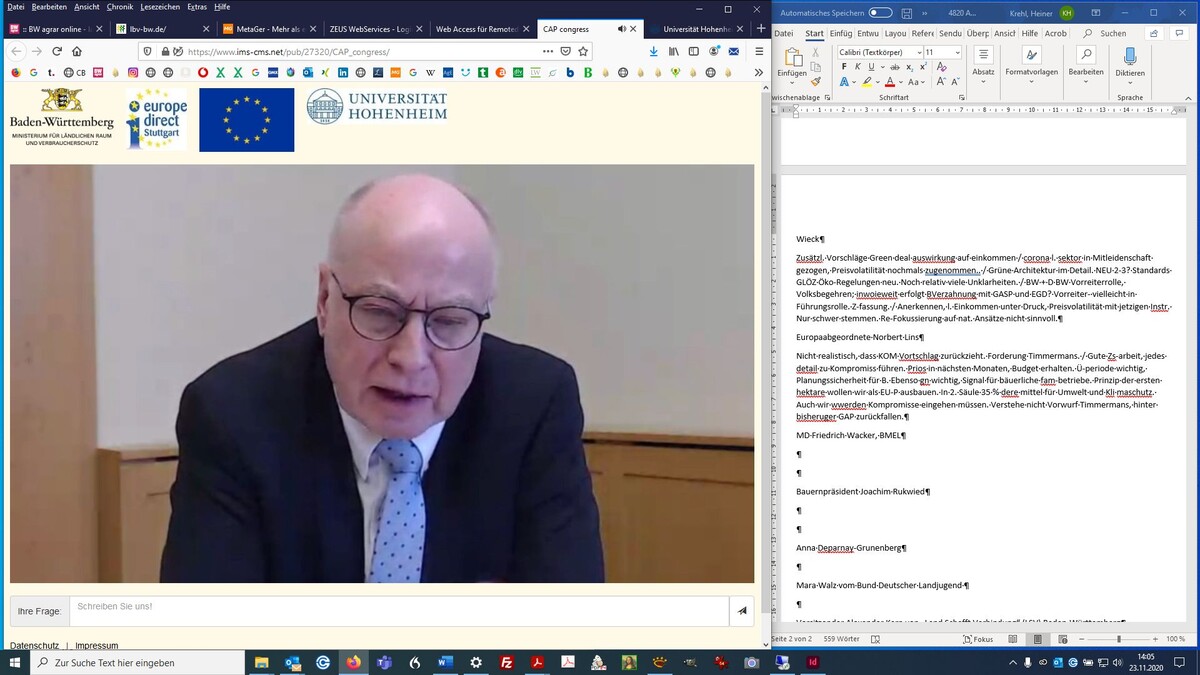Toggle Automatisches Speichern switch
This screenshot has width=1200, height=675.
[880, 12]
